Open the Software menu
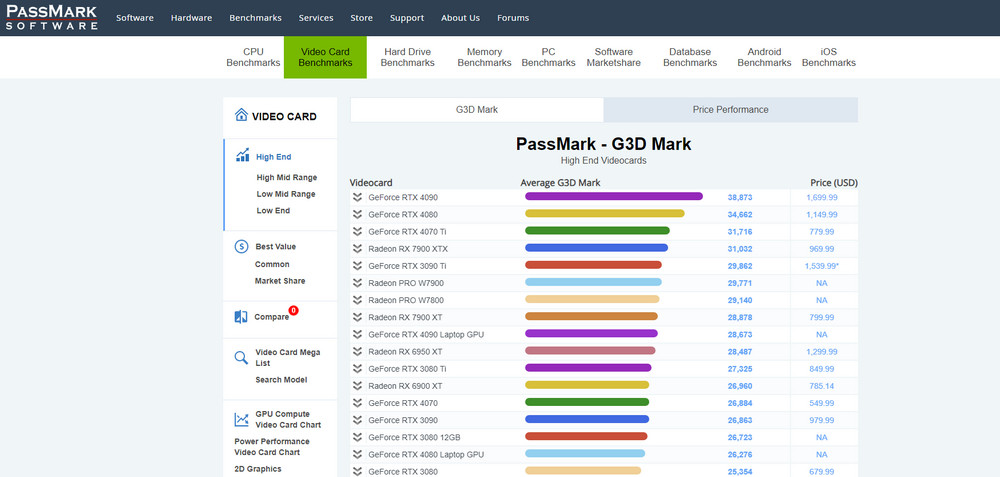Viewport: 1000px width, 477px height. coord(135,18)
